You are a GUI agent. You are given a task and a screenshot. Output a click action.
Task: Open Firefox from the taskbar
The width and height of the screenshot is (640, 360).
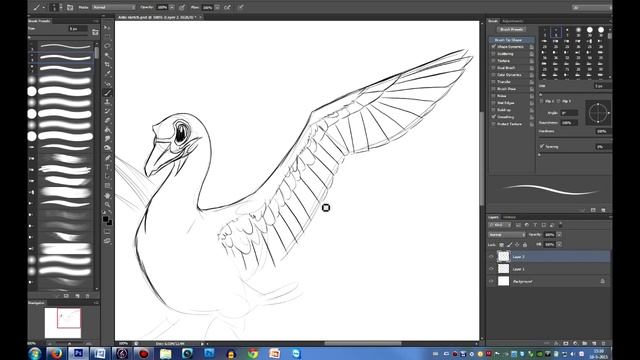56,353
